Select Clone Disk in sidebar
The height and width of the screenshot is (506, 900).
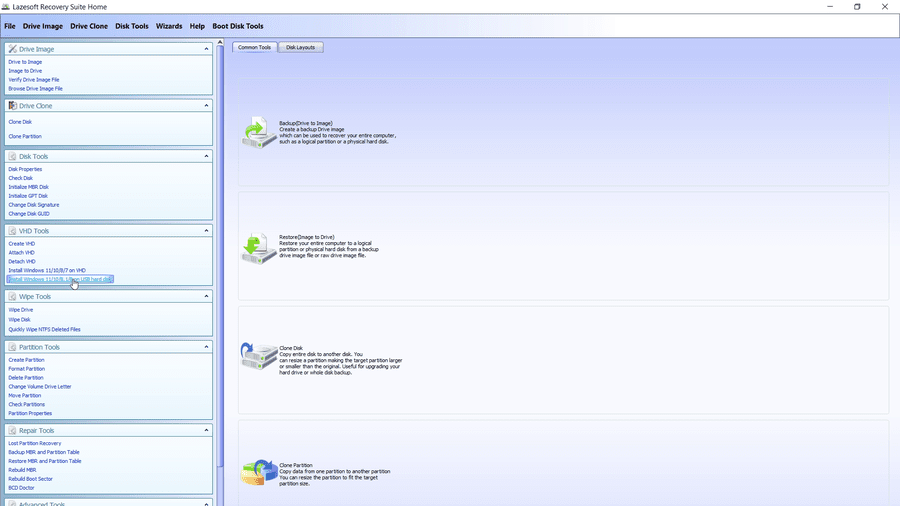20,122
